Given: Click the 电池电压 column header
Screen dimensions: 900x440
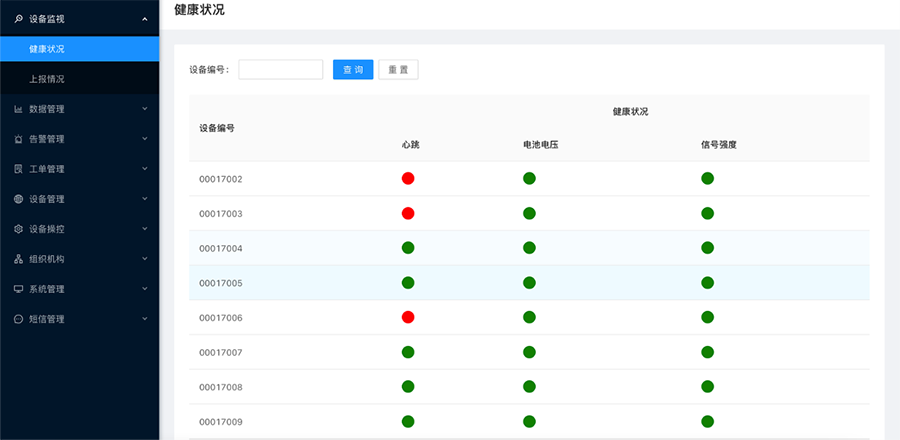Looking at the screenshot, I should tap(541, 145).
